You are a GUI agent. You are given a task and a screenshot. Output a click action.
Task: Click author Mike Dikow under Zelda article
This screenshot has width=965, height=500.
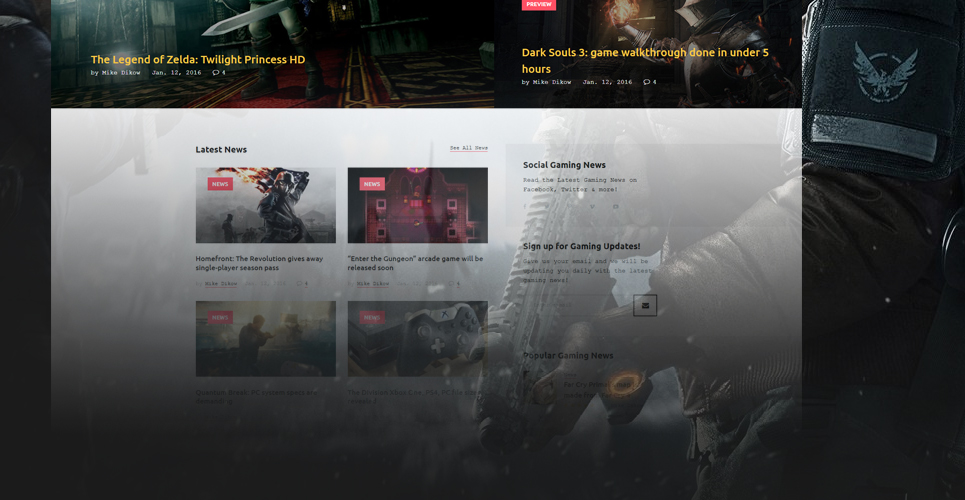pyautogui.click(x=121, y=73)
